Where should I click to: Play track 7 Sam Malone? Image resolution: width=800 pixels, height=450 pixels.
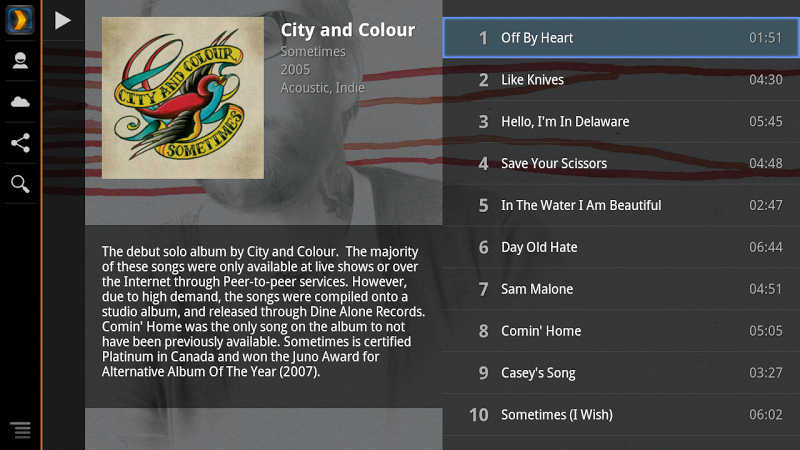[x=621, y=289]
